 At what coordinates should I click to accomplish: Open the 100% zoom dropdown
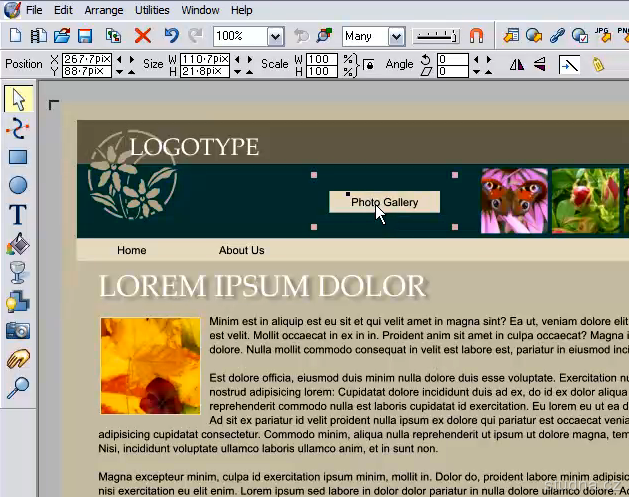point(276,36)
